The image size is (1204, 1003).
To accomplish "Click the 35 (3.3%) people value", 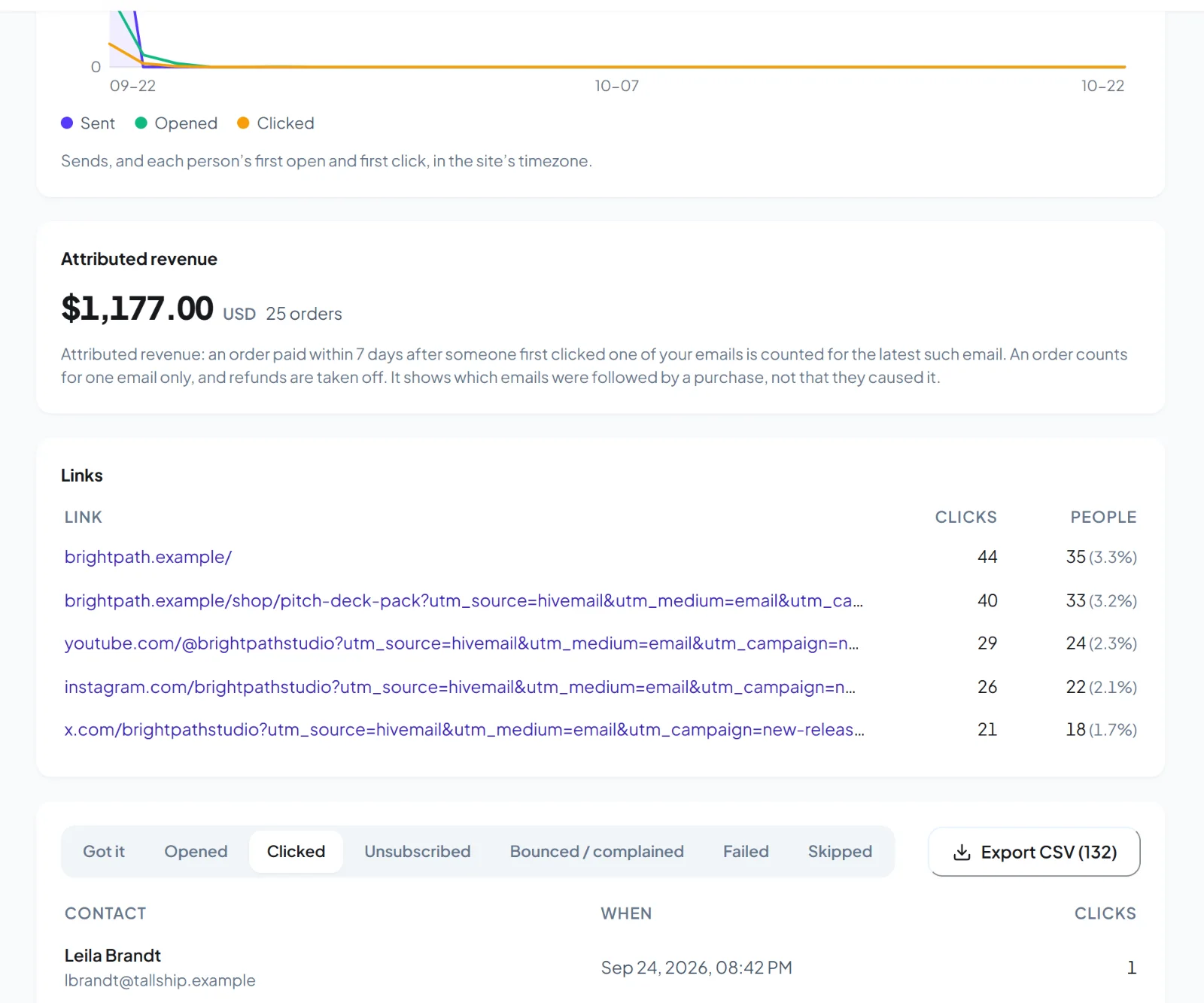I will tap(1102, 557).
